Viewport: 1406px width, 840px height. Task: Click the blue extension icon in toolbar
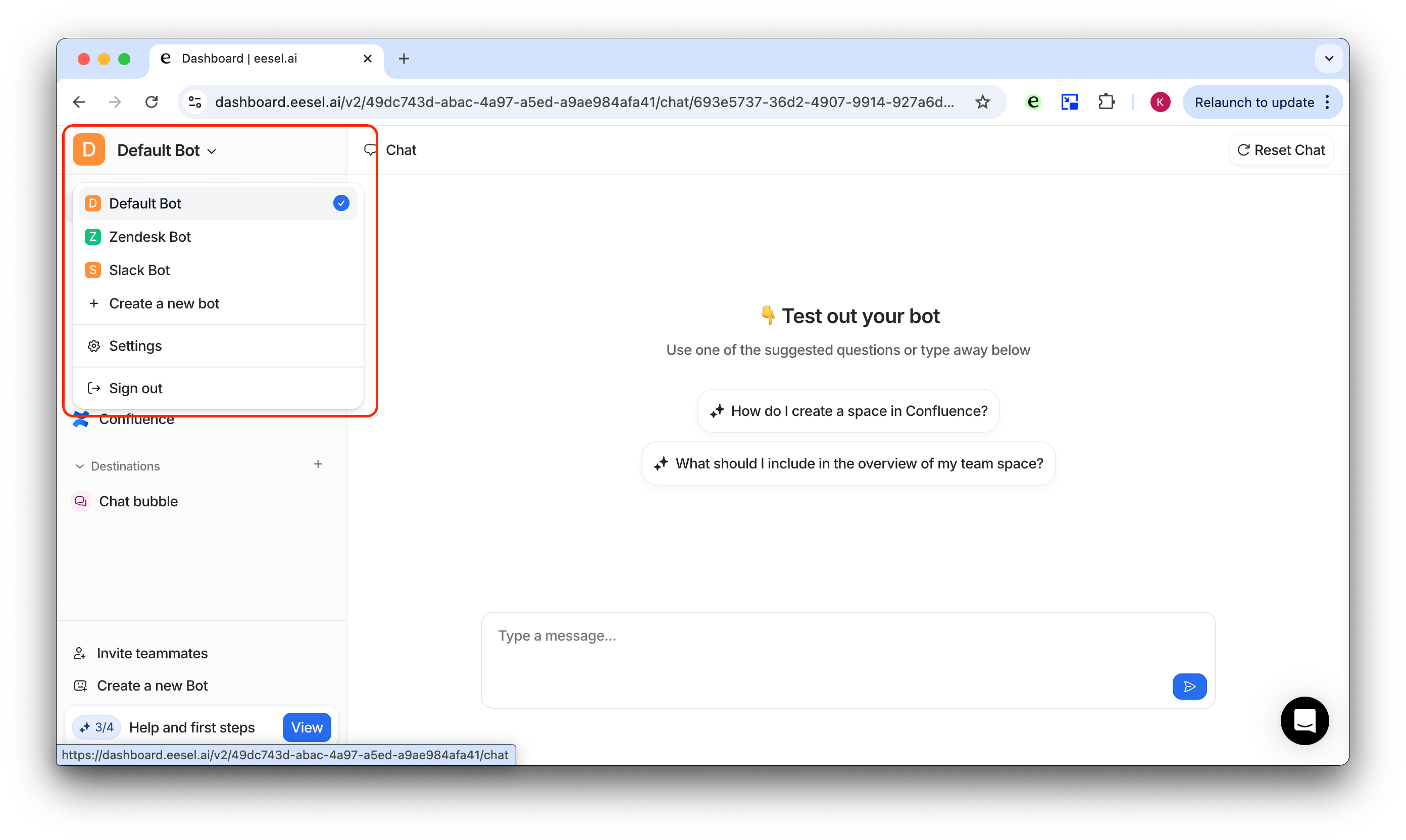tap(1069, 102)
